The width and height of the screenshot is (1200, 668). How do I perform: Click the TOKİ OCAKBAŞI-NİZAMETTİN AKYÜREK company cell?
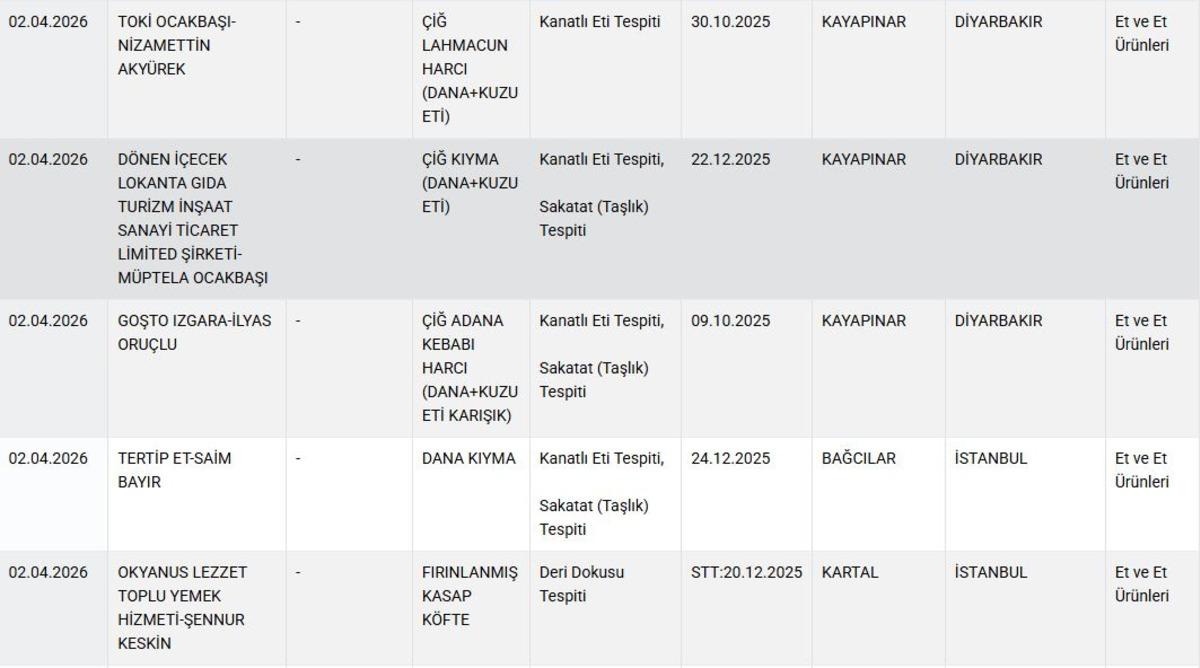(x=177, y=45)
